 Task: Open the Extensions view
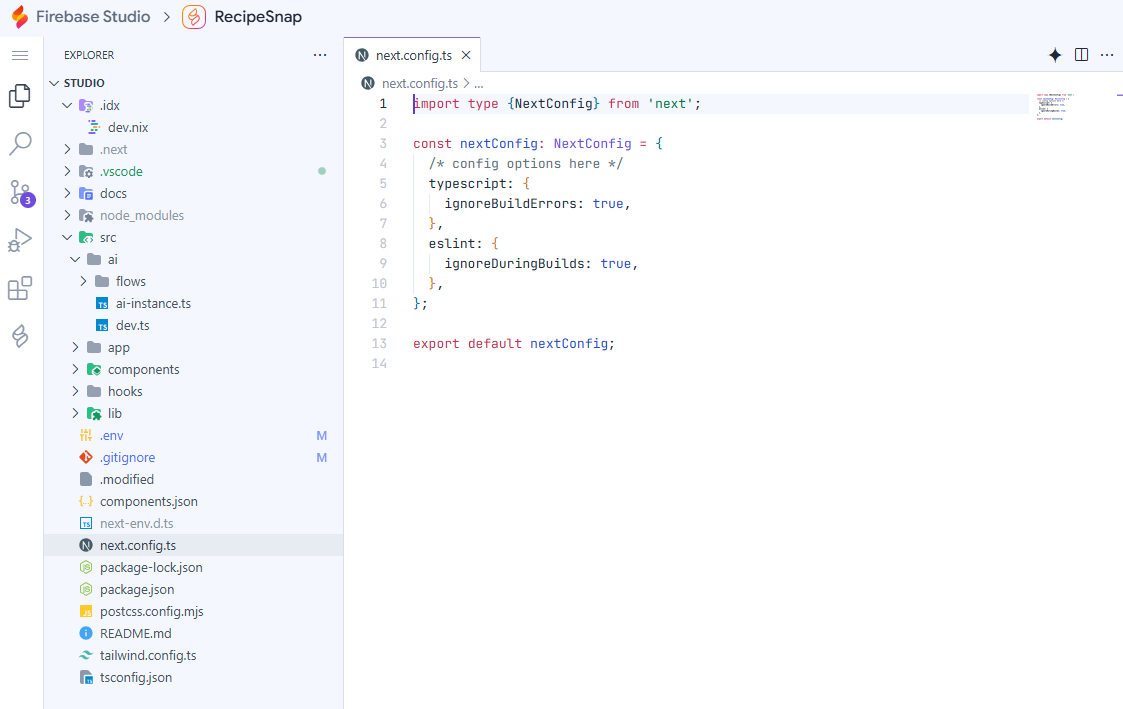(x=20, y=289)
